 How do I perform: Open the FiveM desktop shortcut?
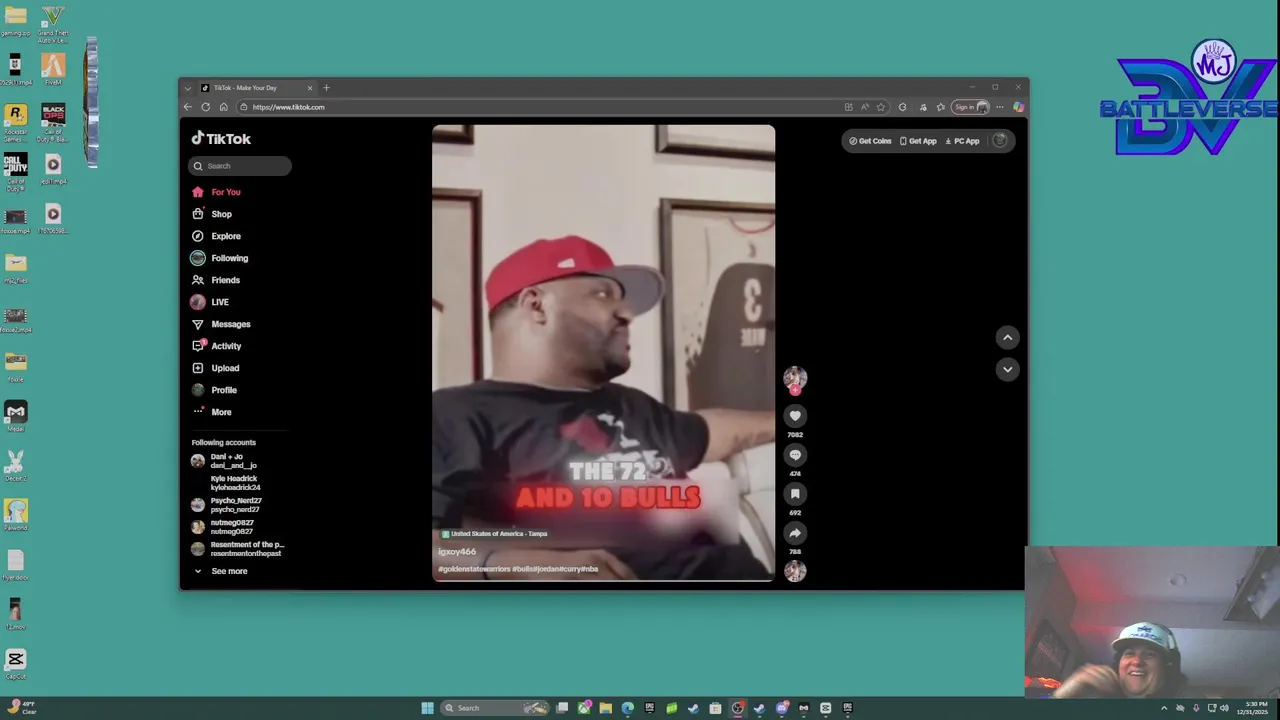click(x=53, y=70)
